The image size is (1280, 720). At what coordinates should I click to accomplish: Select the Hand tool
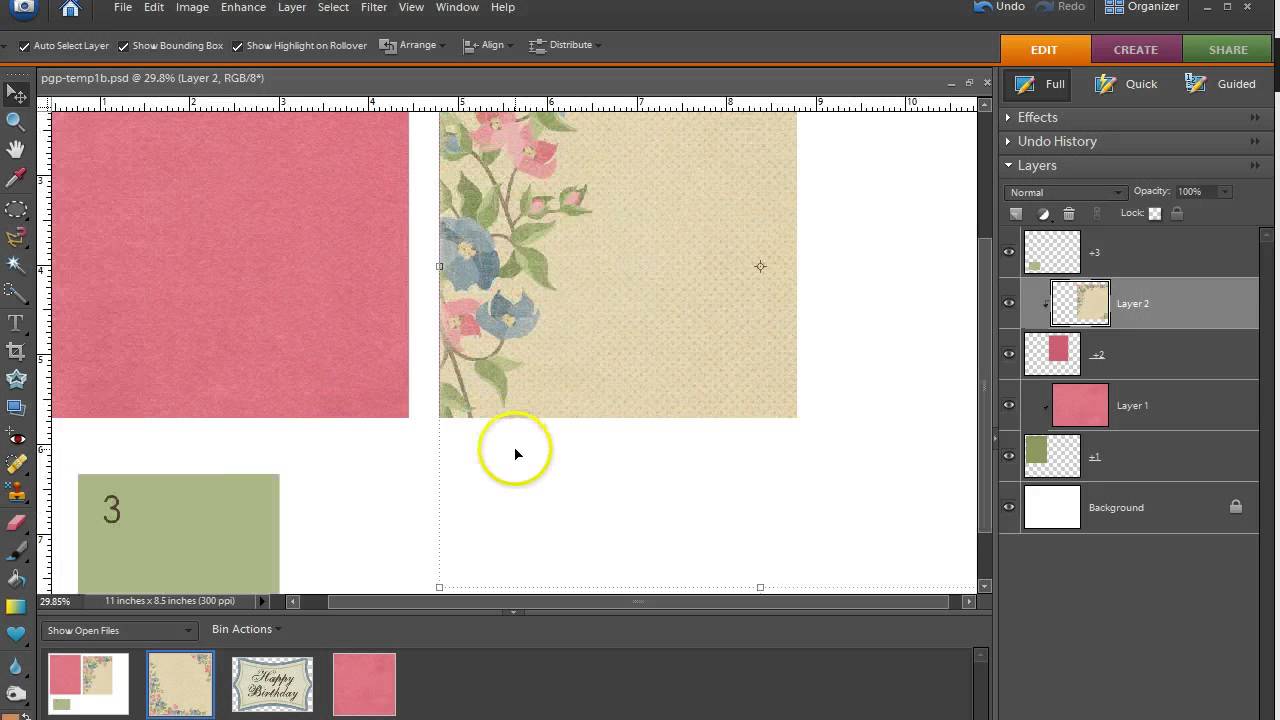[x=16, y=149]
